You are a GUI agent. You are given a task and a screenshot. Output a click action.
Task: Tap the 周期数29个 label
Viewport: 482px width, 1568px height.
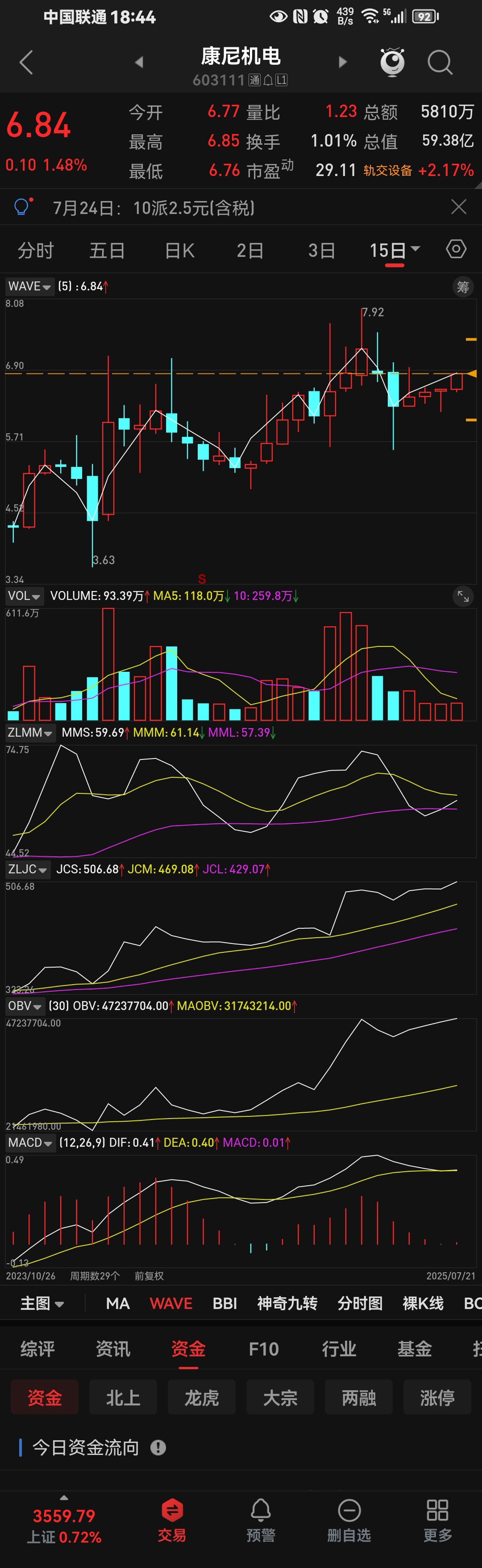pyautogui.click(x=95, y=1276)
